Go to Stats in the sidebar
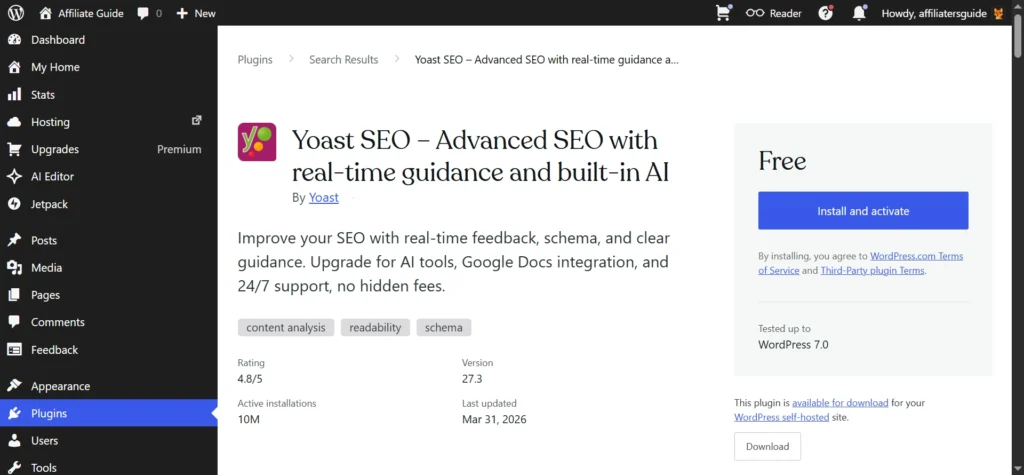The width and height of the screenshot is (1024, 475). [43, 95]
